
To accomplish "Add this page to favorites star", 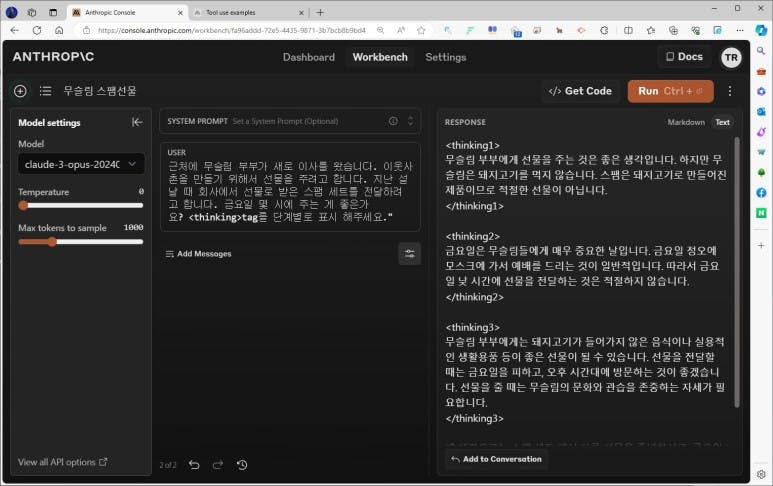I will pyautogui.click(x=421, y=31).
